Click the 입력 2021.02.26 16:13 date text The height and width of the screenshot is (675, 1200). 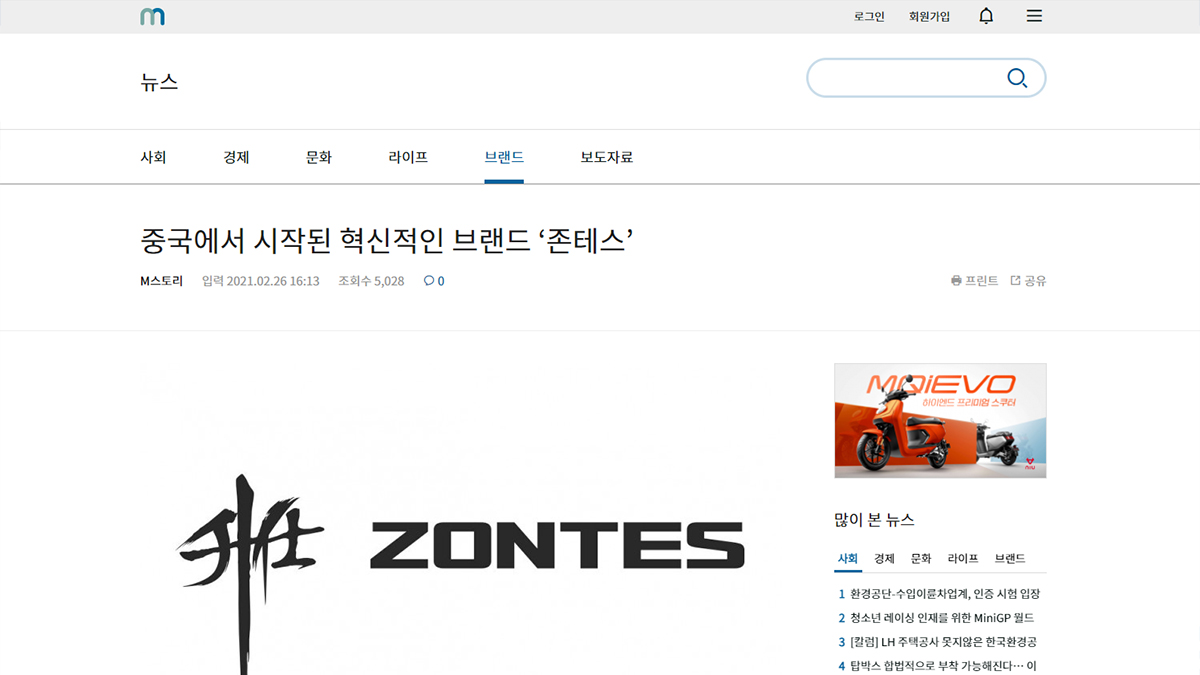tap(261, 281)
